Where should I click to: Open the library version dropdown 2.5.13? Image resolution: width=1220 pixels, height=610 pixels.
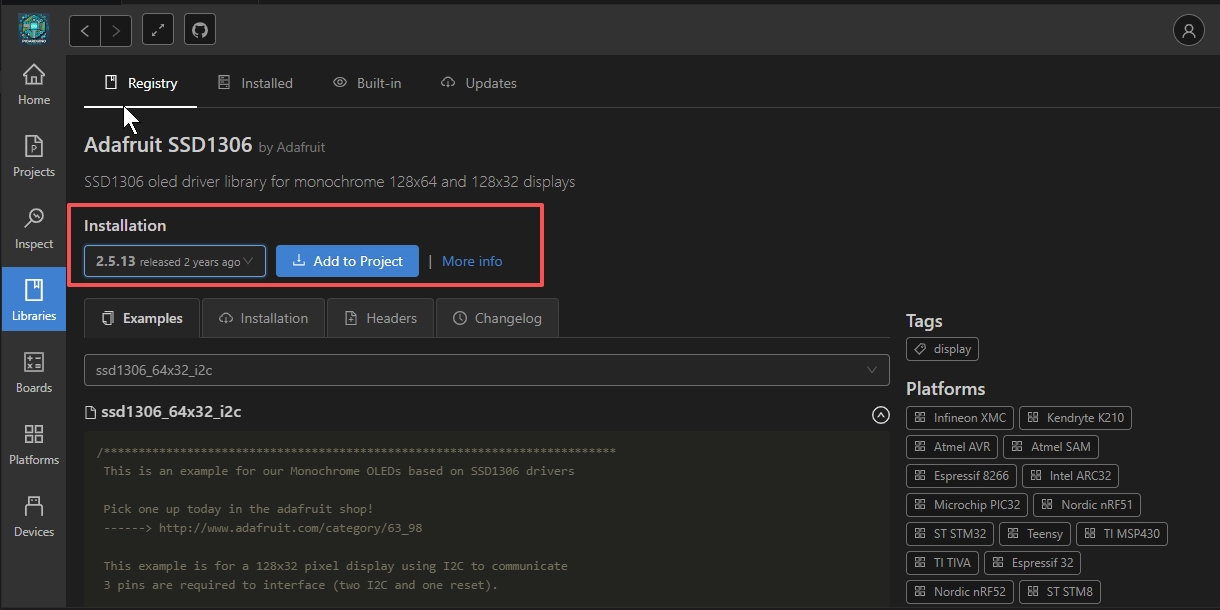tap(175, 261)
